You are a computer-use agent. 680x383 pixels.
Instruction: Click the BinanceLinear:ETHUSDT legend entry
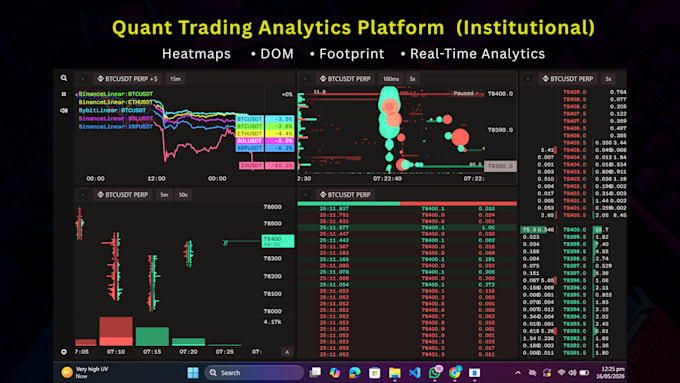click(x=115, y=102)
